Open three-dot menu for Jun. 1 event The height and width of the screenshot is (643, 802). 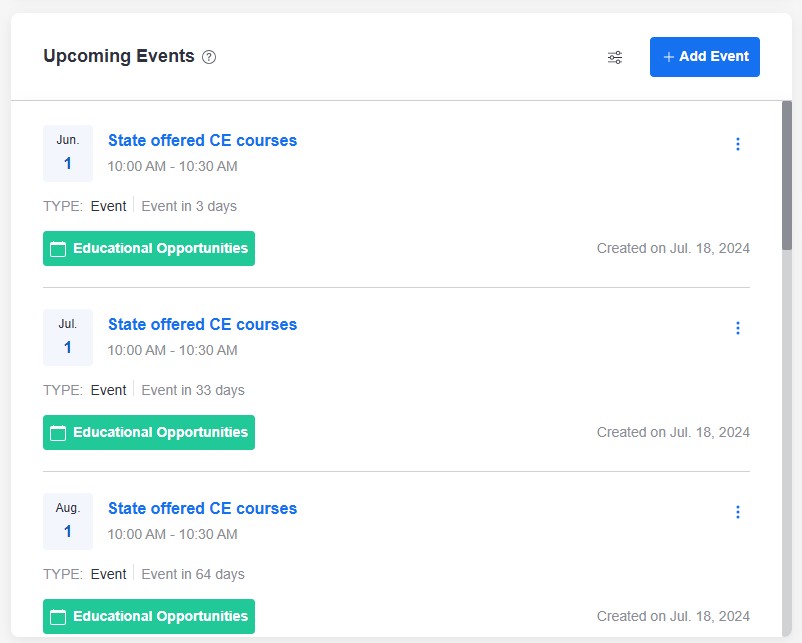coord(738,144)
